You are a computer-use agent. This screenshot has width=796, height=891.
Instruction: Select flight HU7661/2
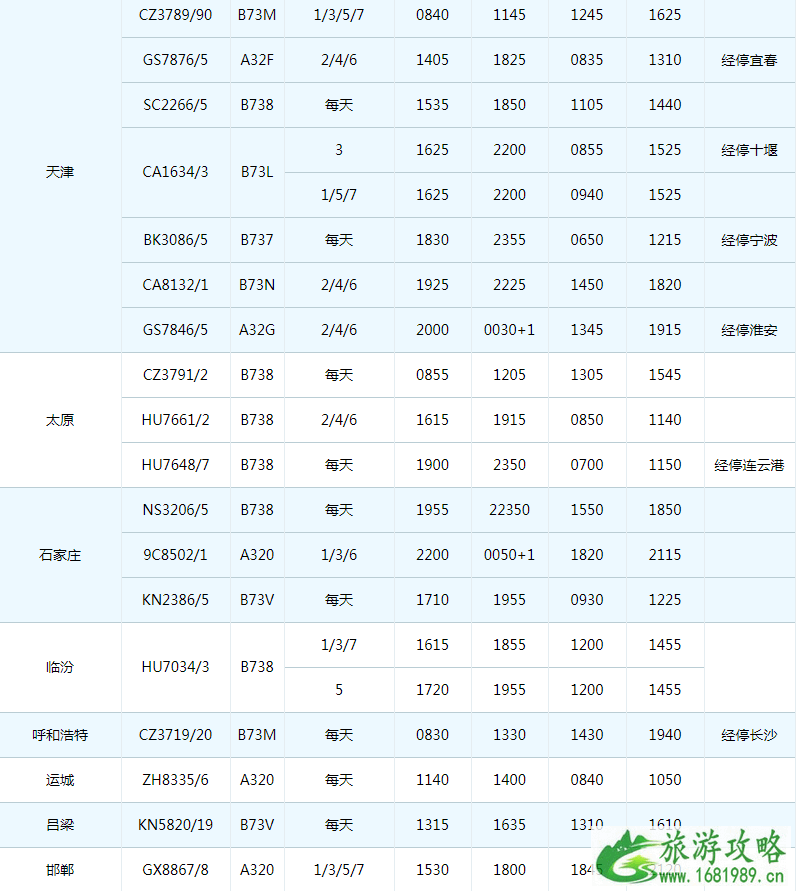[175, 420]
